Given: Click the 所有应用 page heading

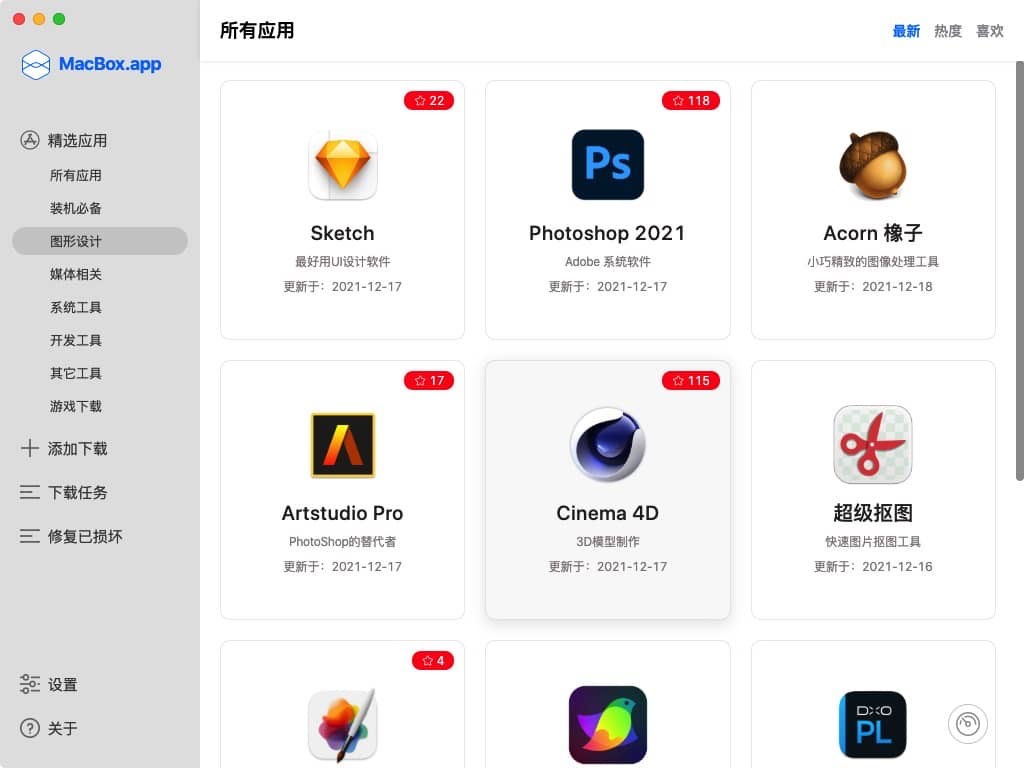Looking at the screenshot, I should (257, 31).
